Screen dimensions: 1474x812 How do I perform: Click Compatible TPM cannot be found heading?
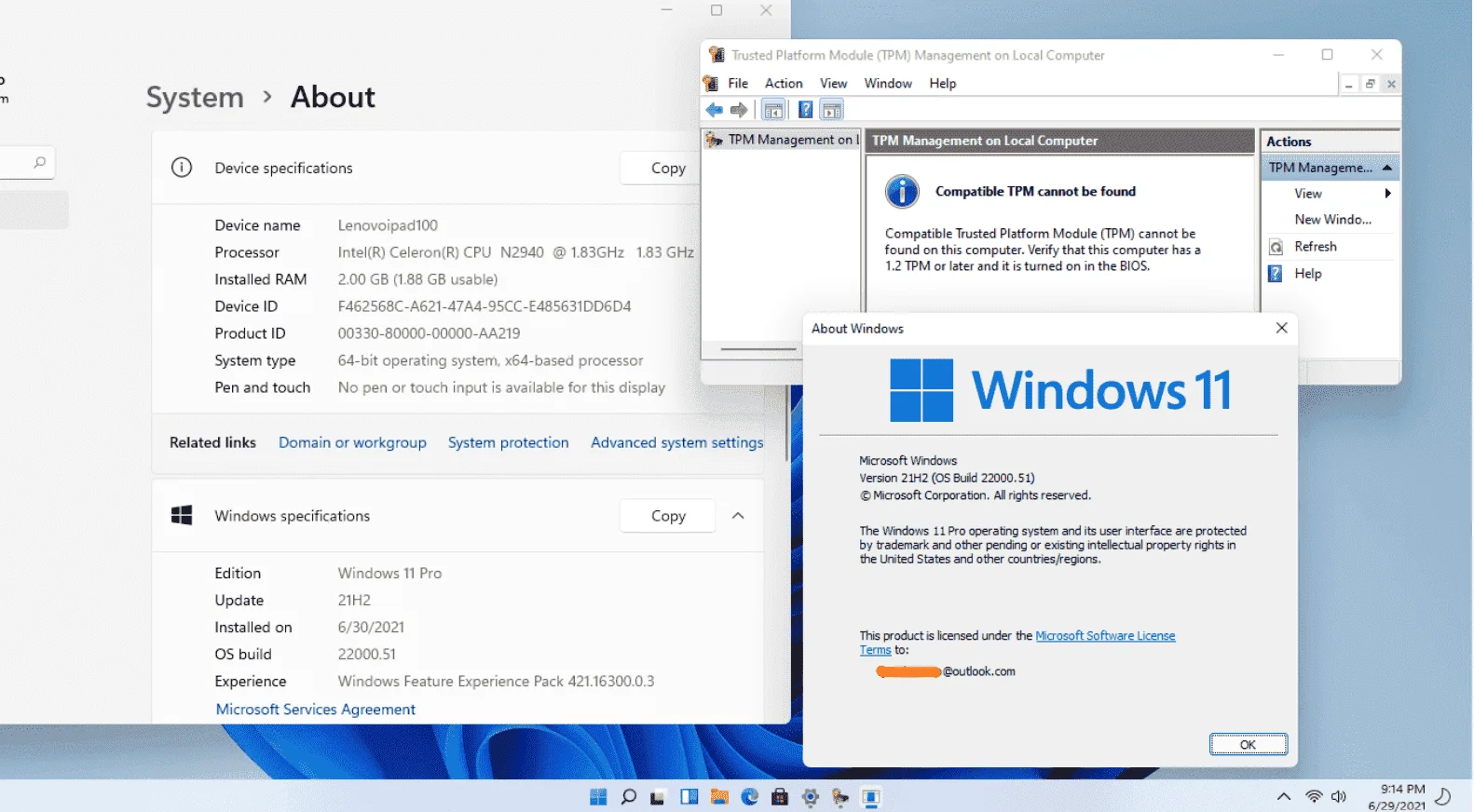pos(1035,191)
